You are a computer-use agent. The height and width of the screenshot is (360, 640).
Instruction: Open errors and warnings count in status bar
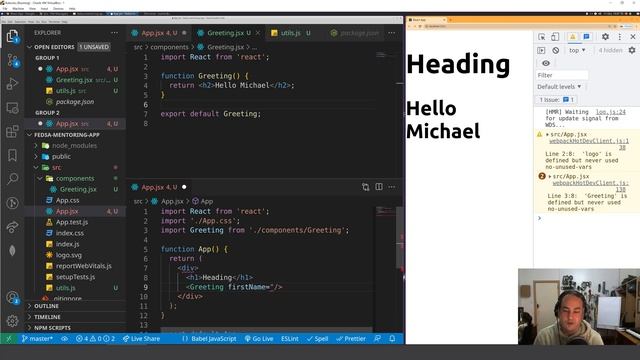(x=96, y=338)
